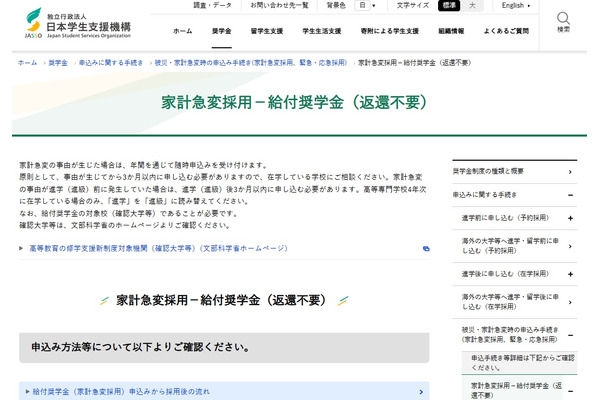
Task: Open the 調査・データ header link
Action: [212, 5]
